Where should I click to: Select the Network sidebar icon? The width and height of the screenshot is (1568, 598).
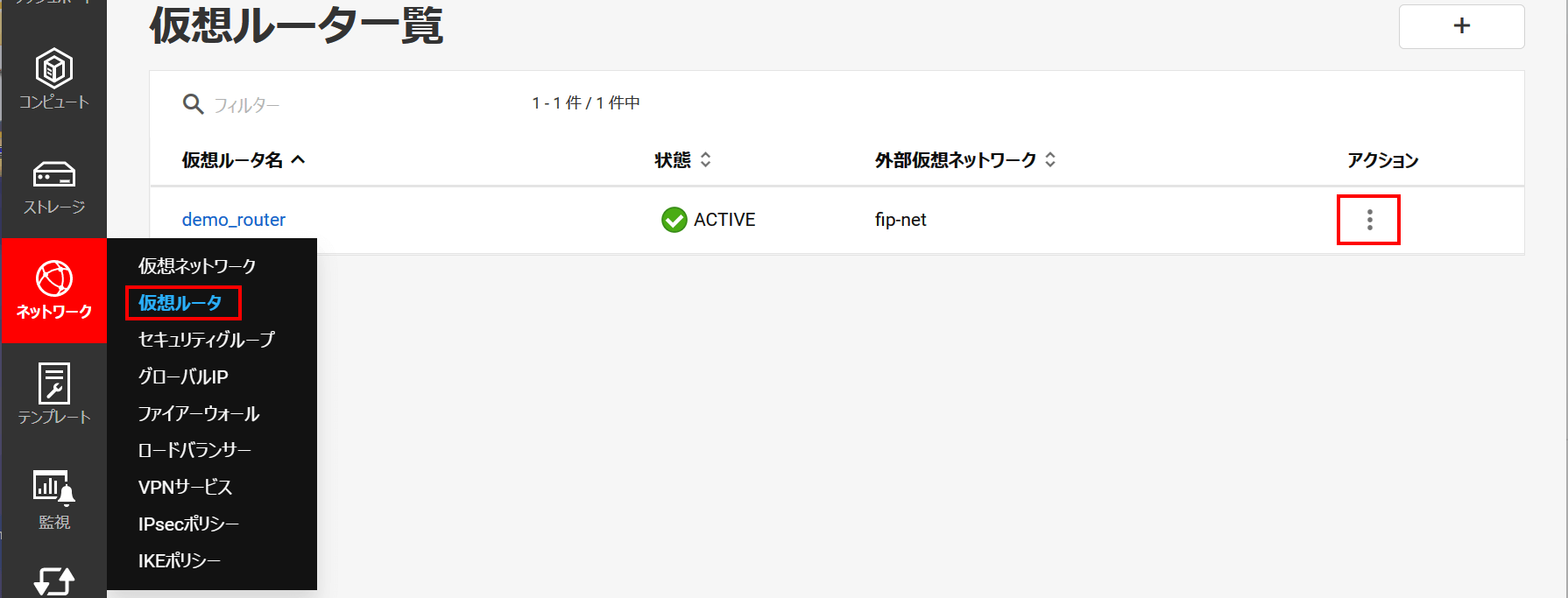(54, 290)
